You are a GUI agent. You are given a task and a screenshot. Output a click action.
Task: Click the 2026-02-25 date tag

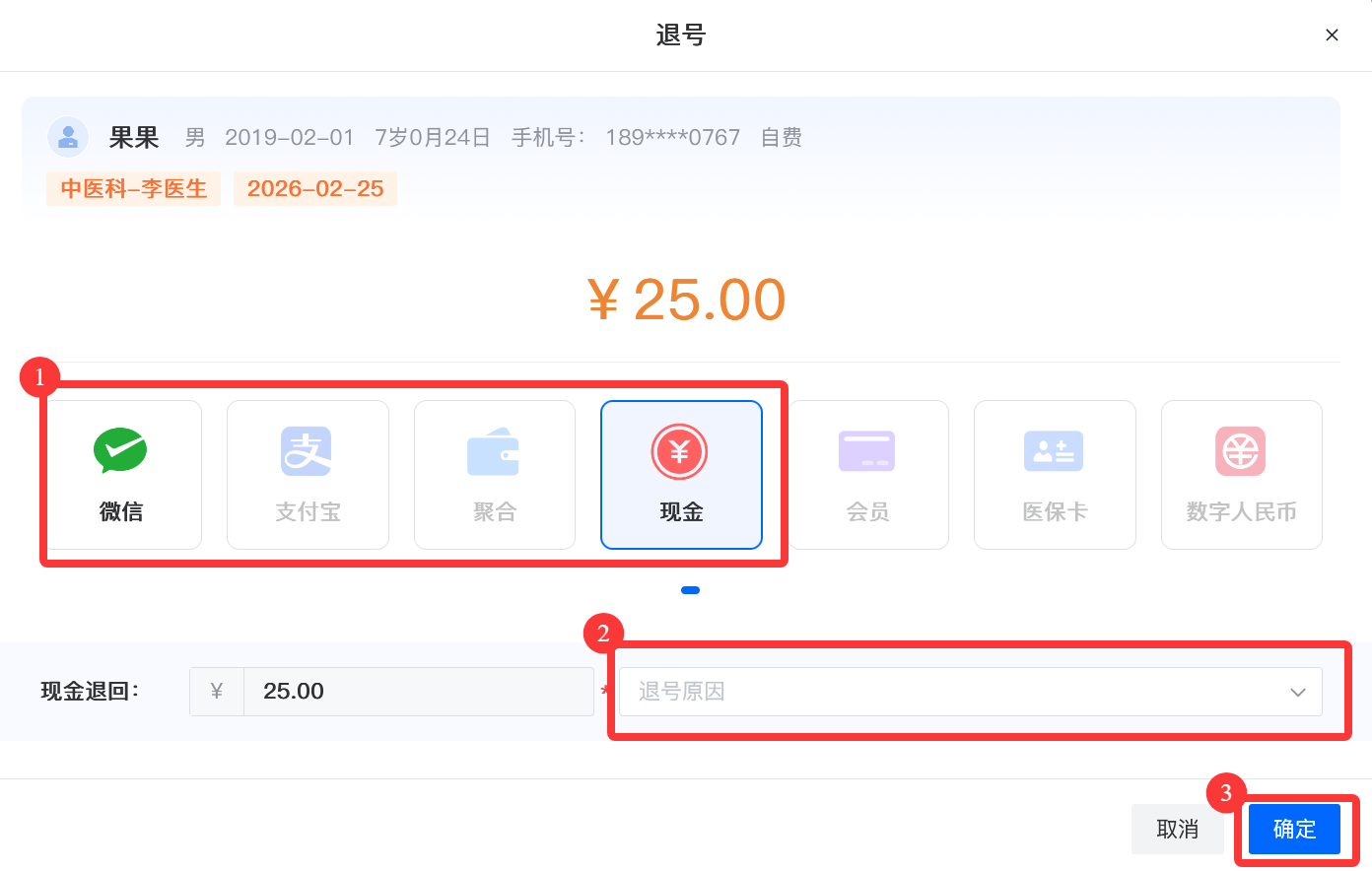pyautogui.click(x=315, y=188)
